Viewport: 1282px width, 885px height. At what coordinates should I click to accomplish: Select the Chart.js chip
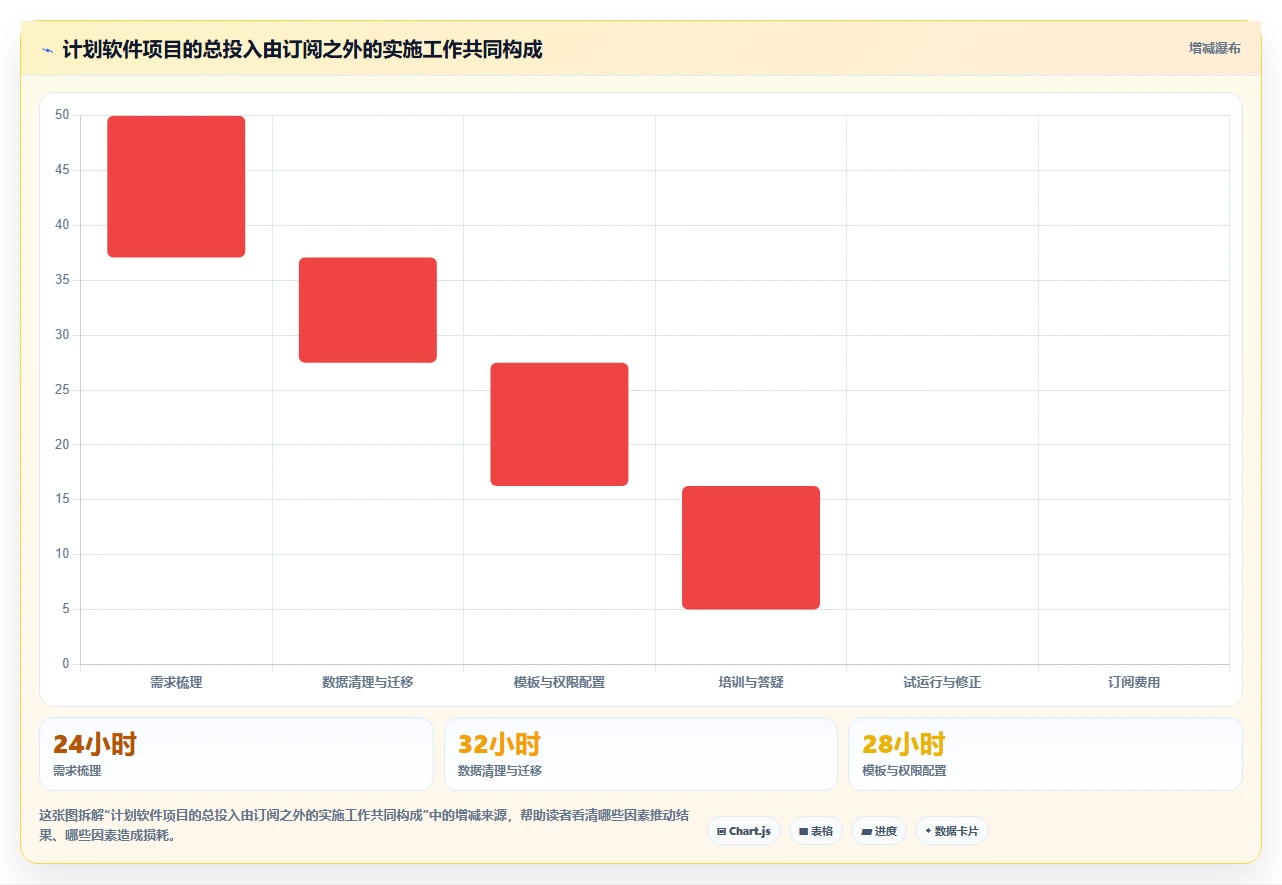(744, 831)
